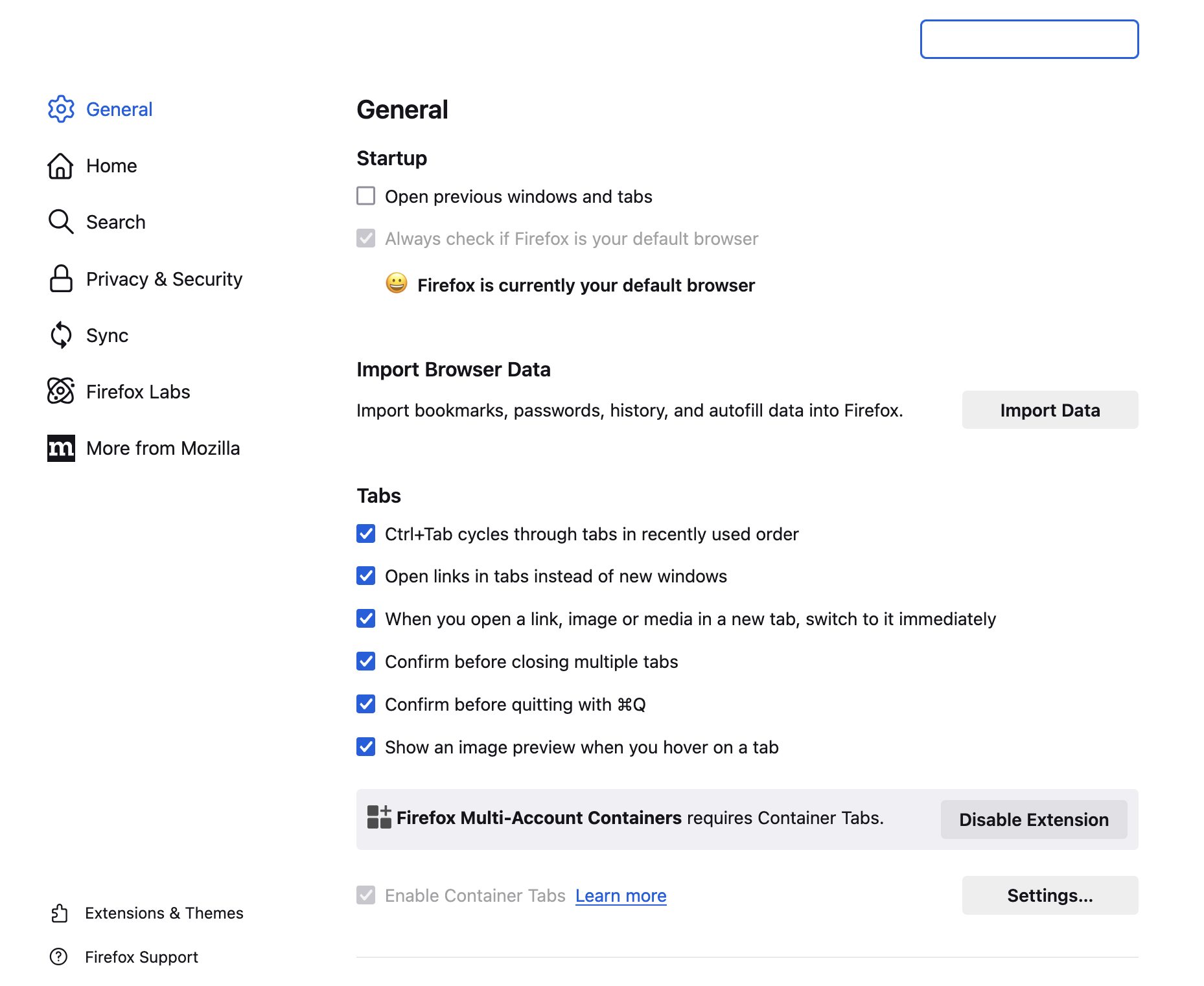Toggle Enable Container Tabs checkbox
This screenshot has width=1204, height=986.
pos(366,895)
